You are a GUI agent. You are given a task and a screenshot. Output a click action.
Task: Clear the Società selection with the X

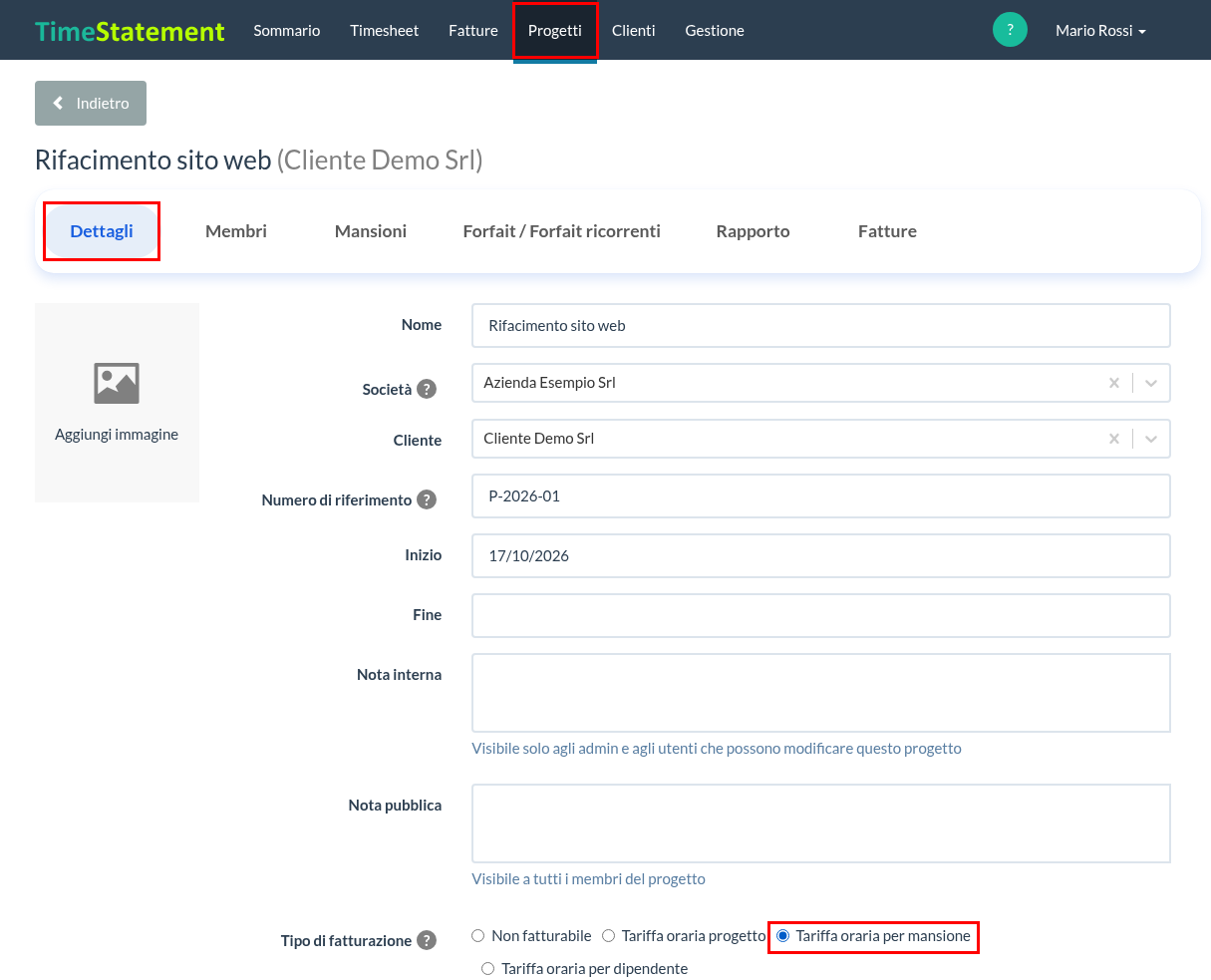click(1114, 383)
